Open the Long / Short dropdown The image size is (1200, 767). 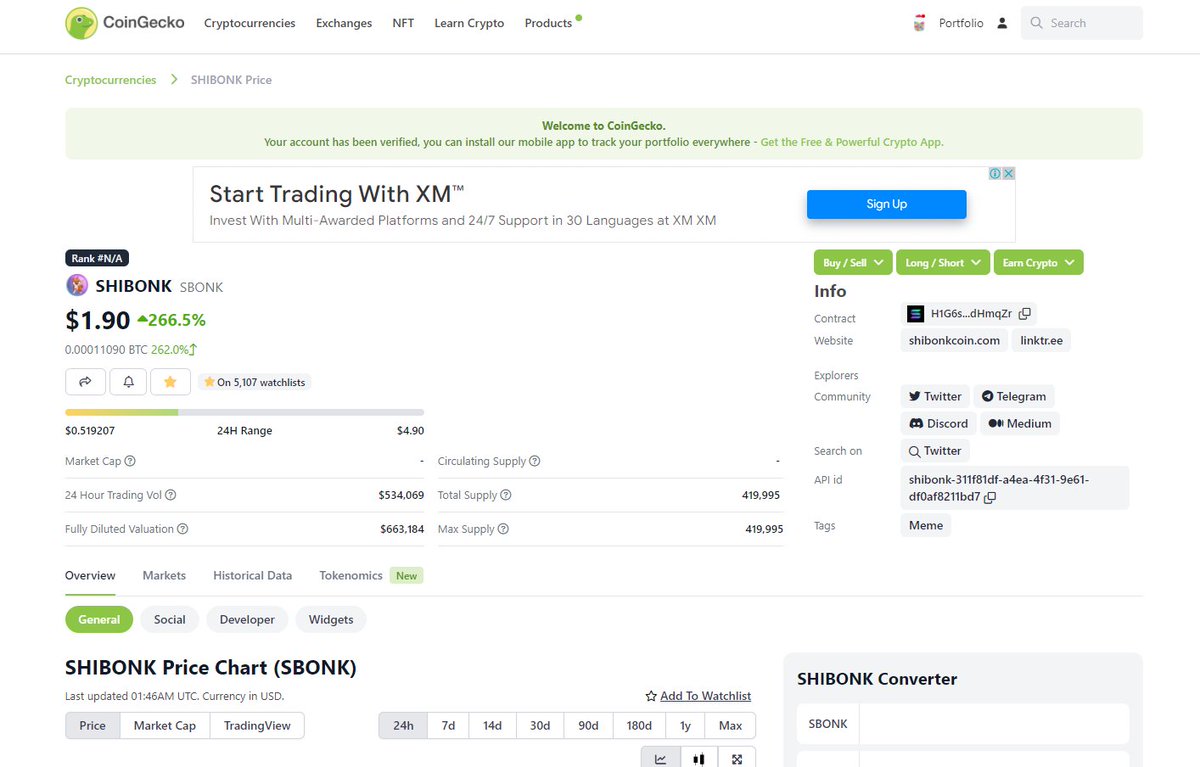click(943, 263)
